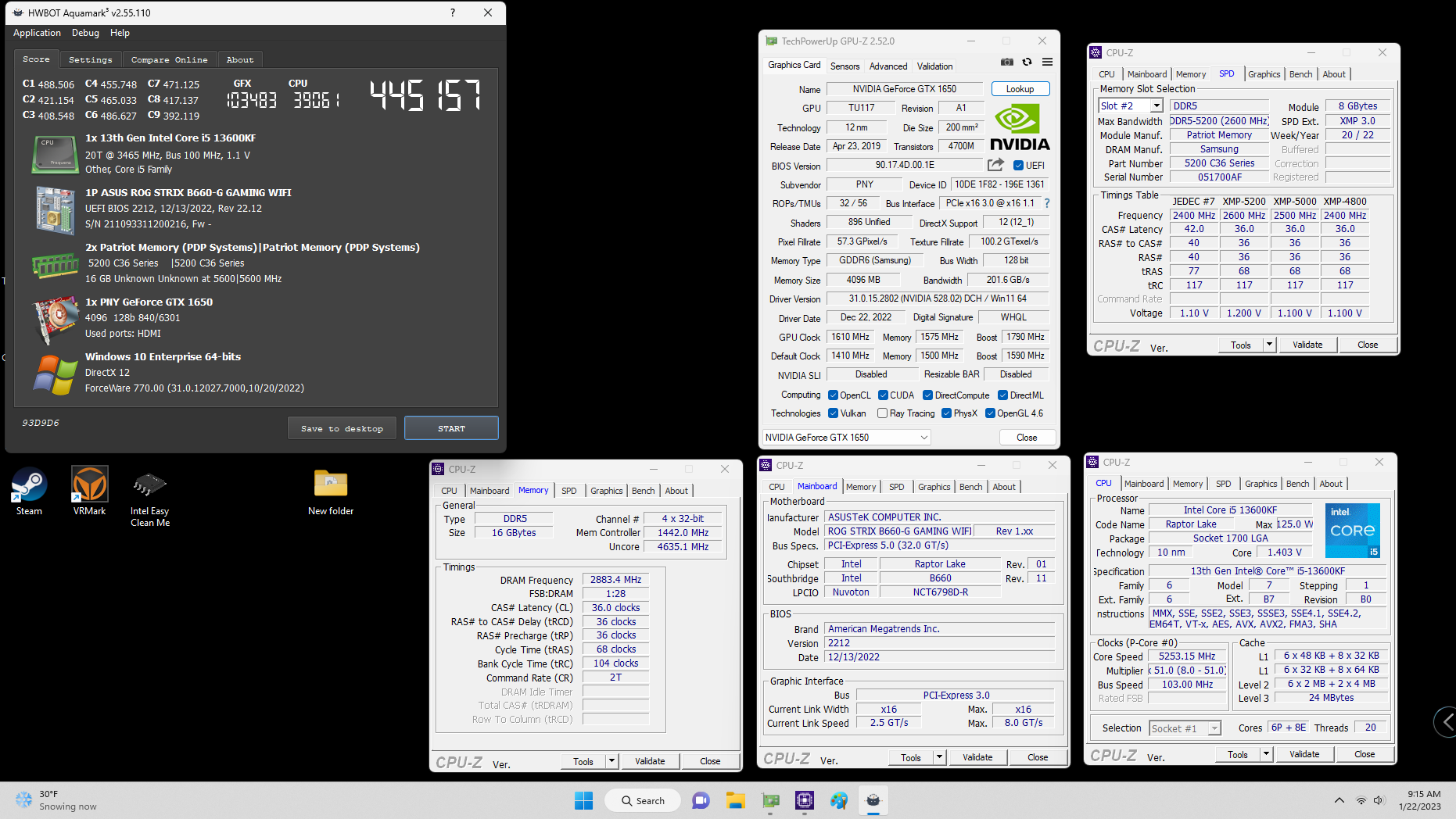Take a GPU-Z screenshot with camera icon
Viewport: 1456px width, 819px height.
tap(1007, 62)
